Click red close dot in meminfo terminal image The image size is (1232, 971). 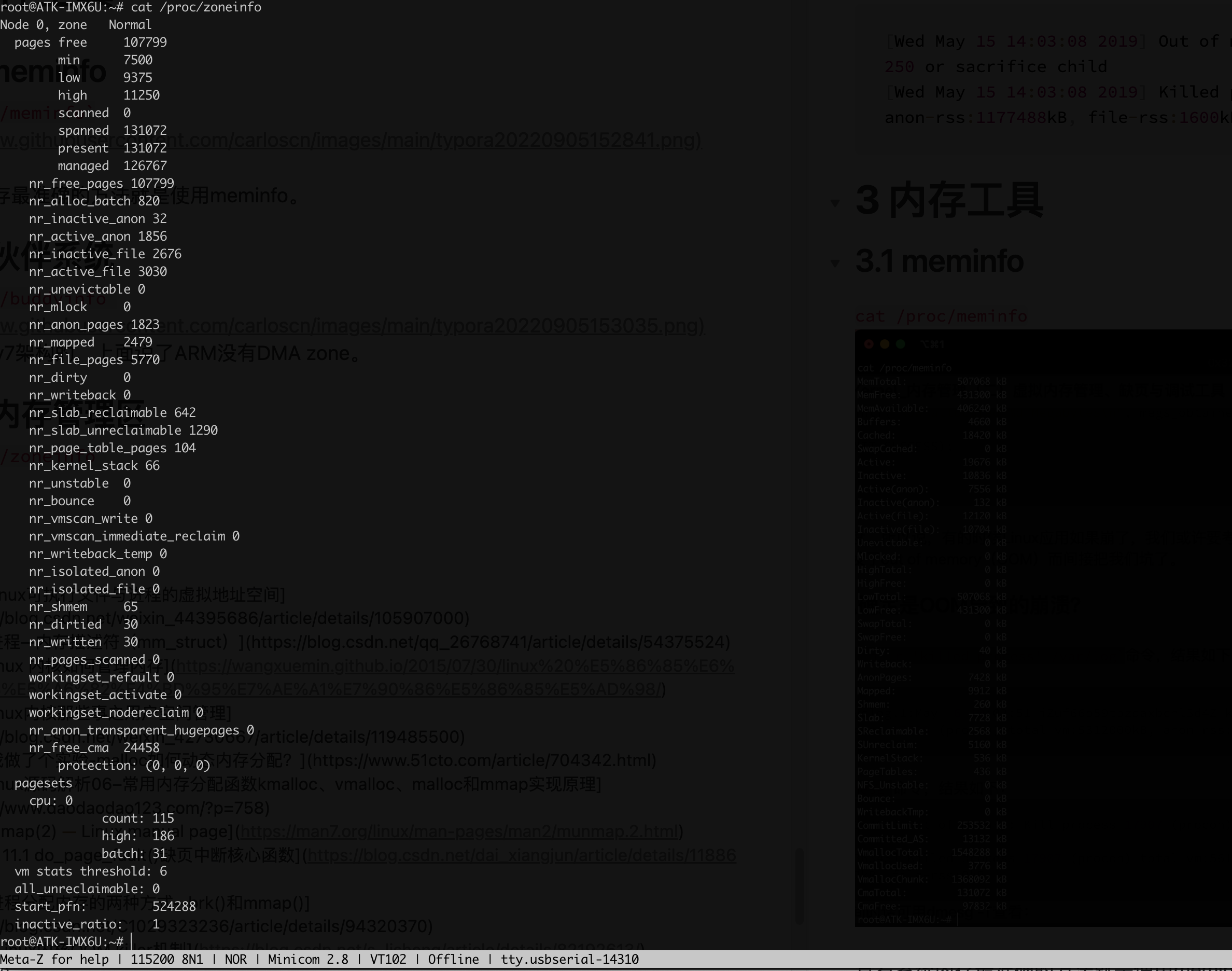pyautogui.click(x=869, y=344)
